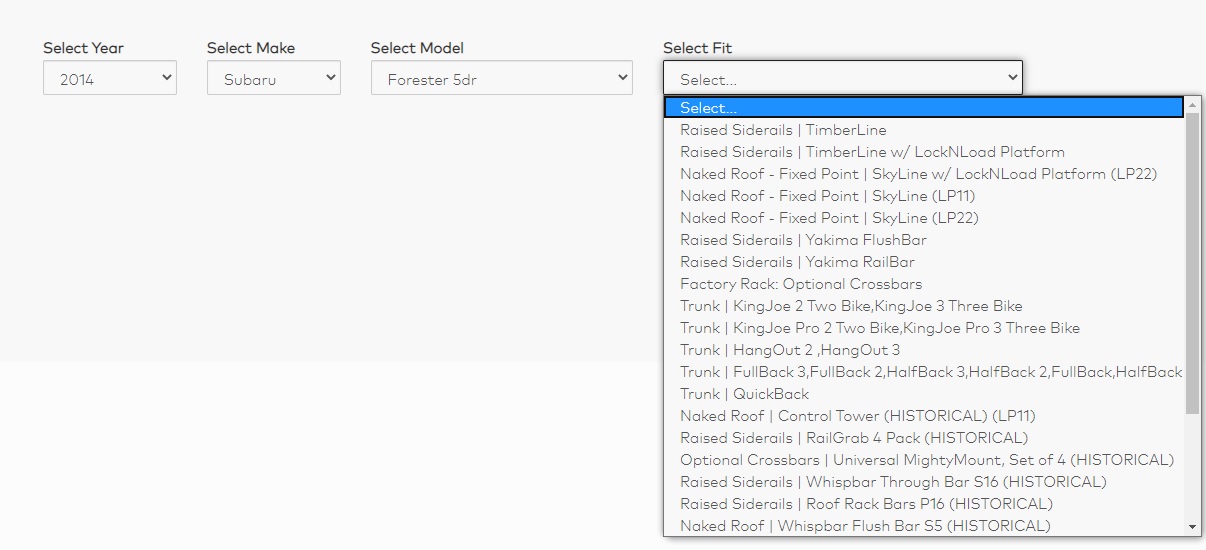The height and width of the screenshot is (550, 1206).
Task: Choose Naked Roof SkyLine (LP22) option
Action: point(924,218)
